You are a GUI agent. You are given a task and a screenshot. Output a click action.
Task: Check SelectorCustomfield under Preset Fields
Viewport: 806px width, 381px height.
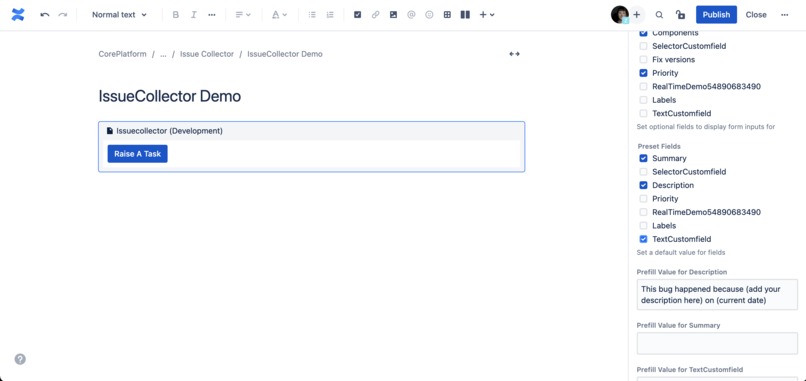(643, 172)
